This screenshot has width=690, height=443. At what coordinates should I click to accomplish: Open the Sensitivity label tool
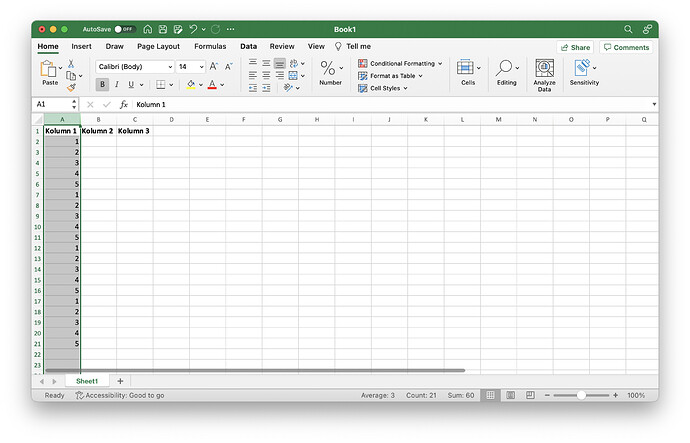[584, 73]
